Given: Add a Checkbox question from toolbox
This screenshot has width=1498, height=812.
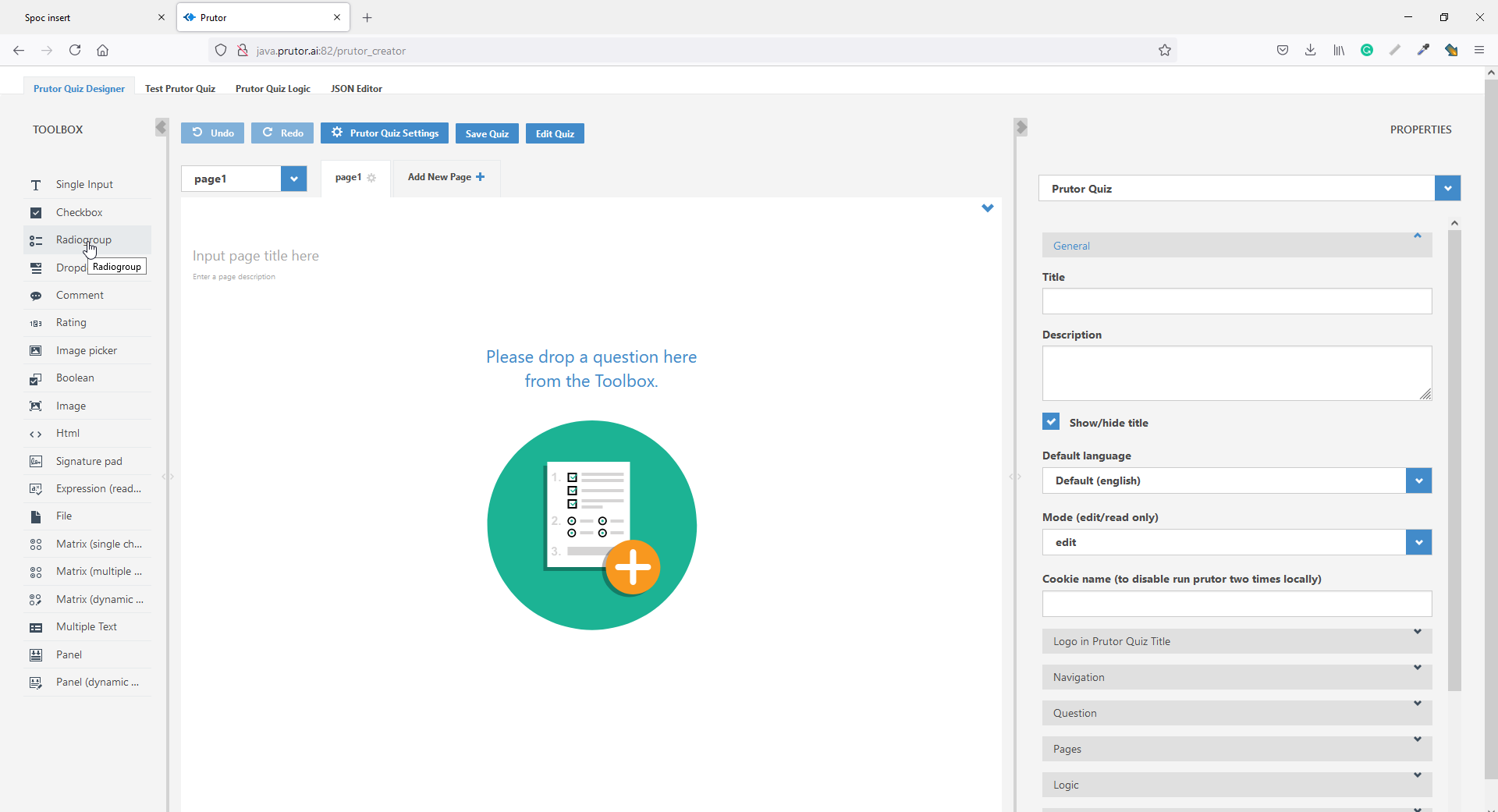Looking at the screenshot, I should pyautogui.click(x=87, y=212).
